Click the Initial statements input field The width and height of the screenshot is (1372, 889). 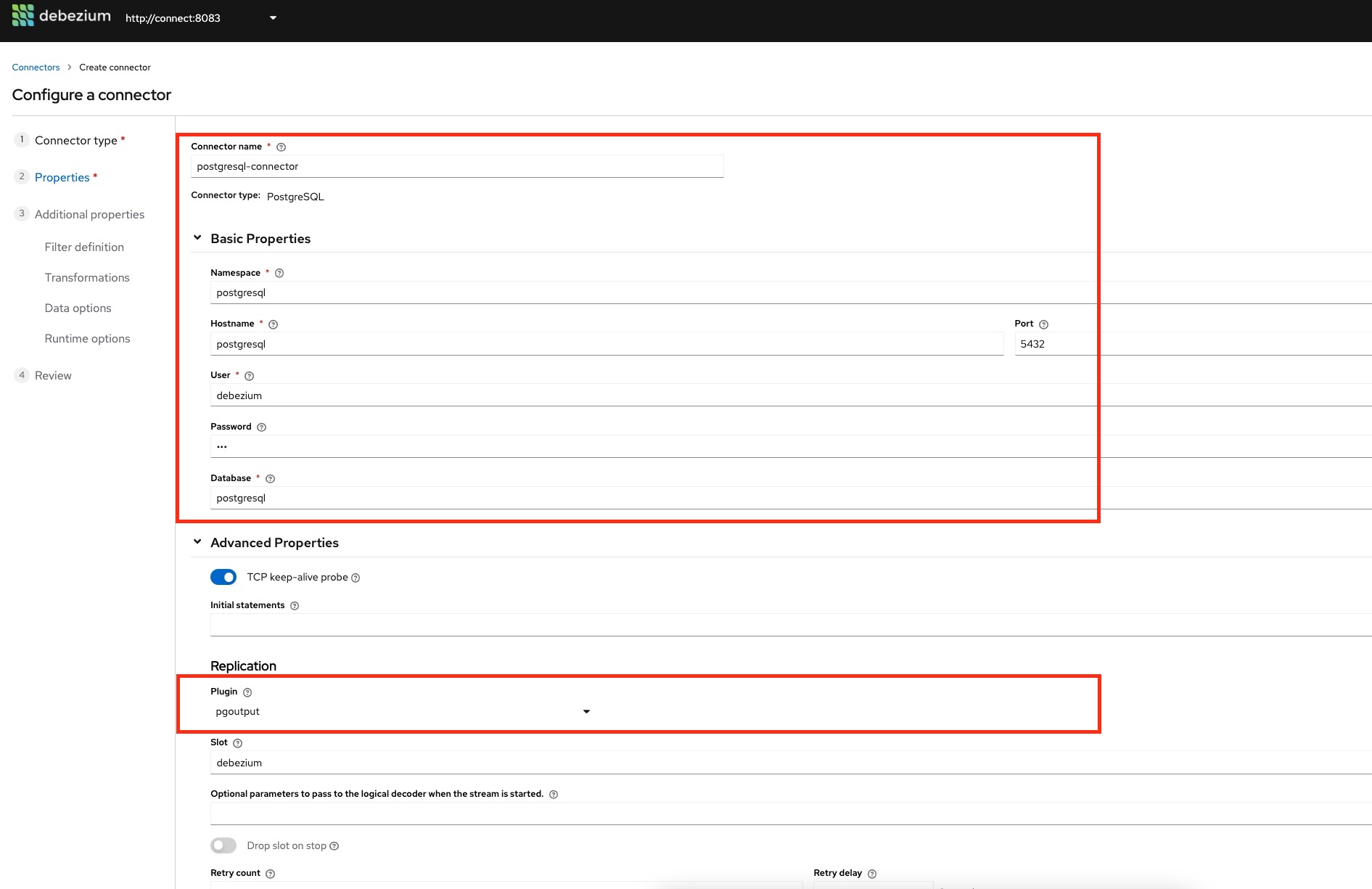tap(791, 625)
